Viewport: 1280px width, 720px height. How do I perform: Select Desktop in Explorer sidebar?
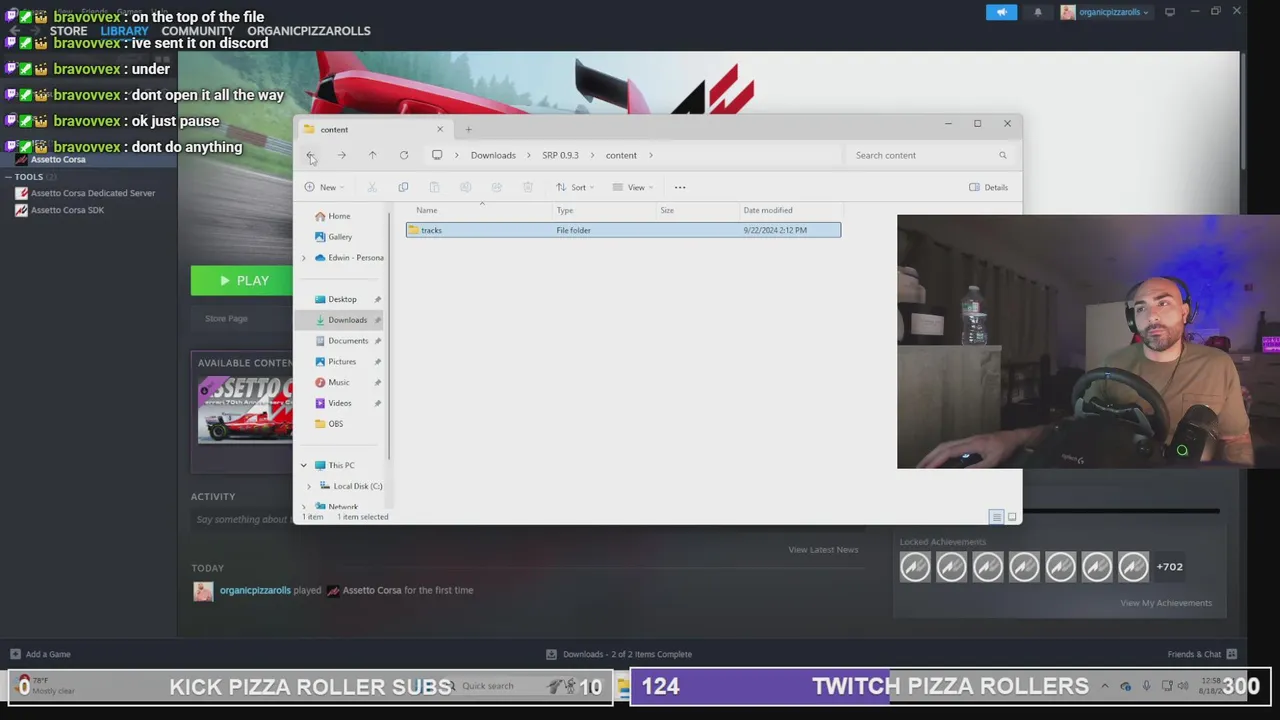point(342,299)
